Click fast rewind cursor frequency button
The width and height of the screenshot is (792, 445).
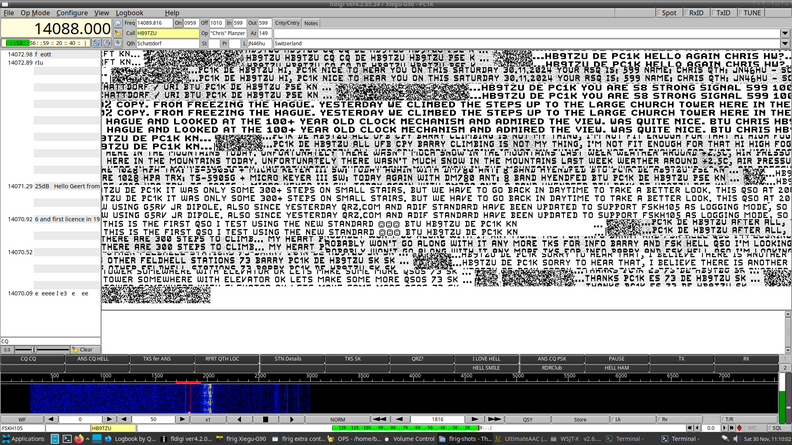379,419
